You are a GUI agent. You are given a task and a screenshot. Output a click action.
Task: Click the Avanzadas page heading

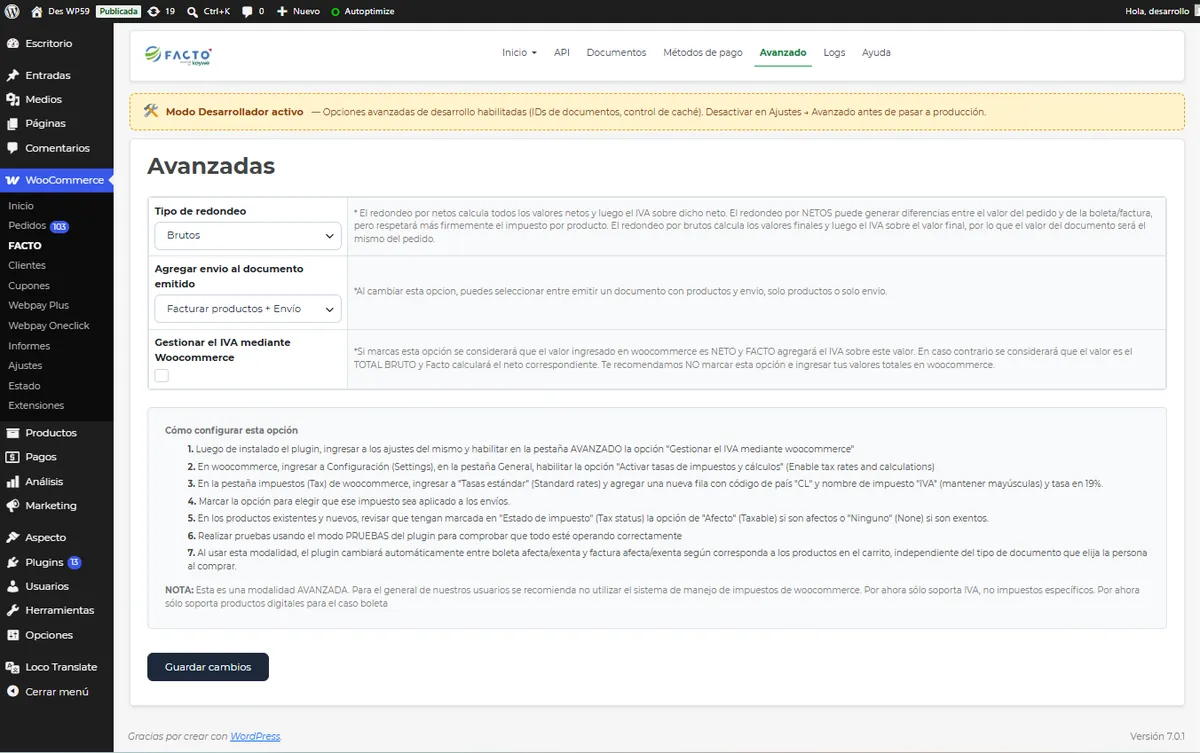pyautogui.click(x=211, y=166)
